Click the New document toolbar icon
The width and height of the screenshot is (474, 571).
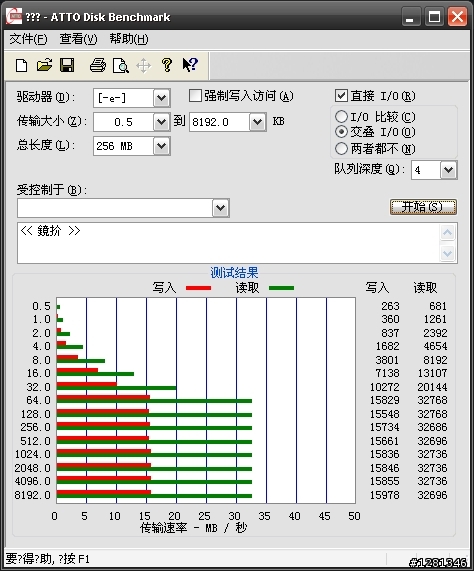[x=21, y=66]
